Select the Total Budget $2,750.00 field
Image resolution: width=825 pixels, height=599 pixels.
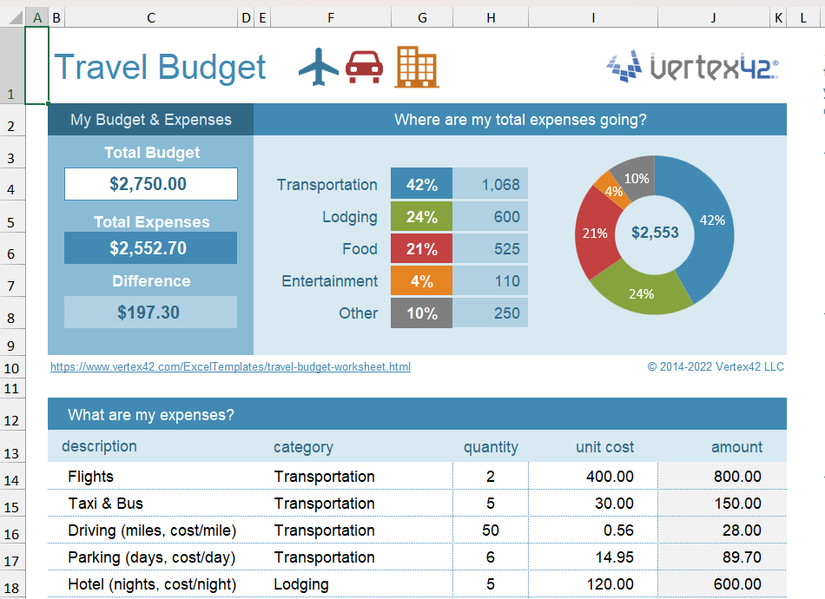(150, 184)
